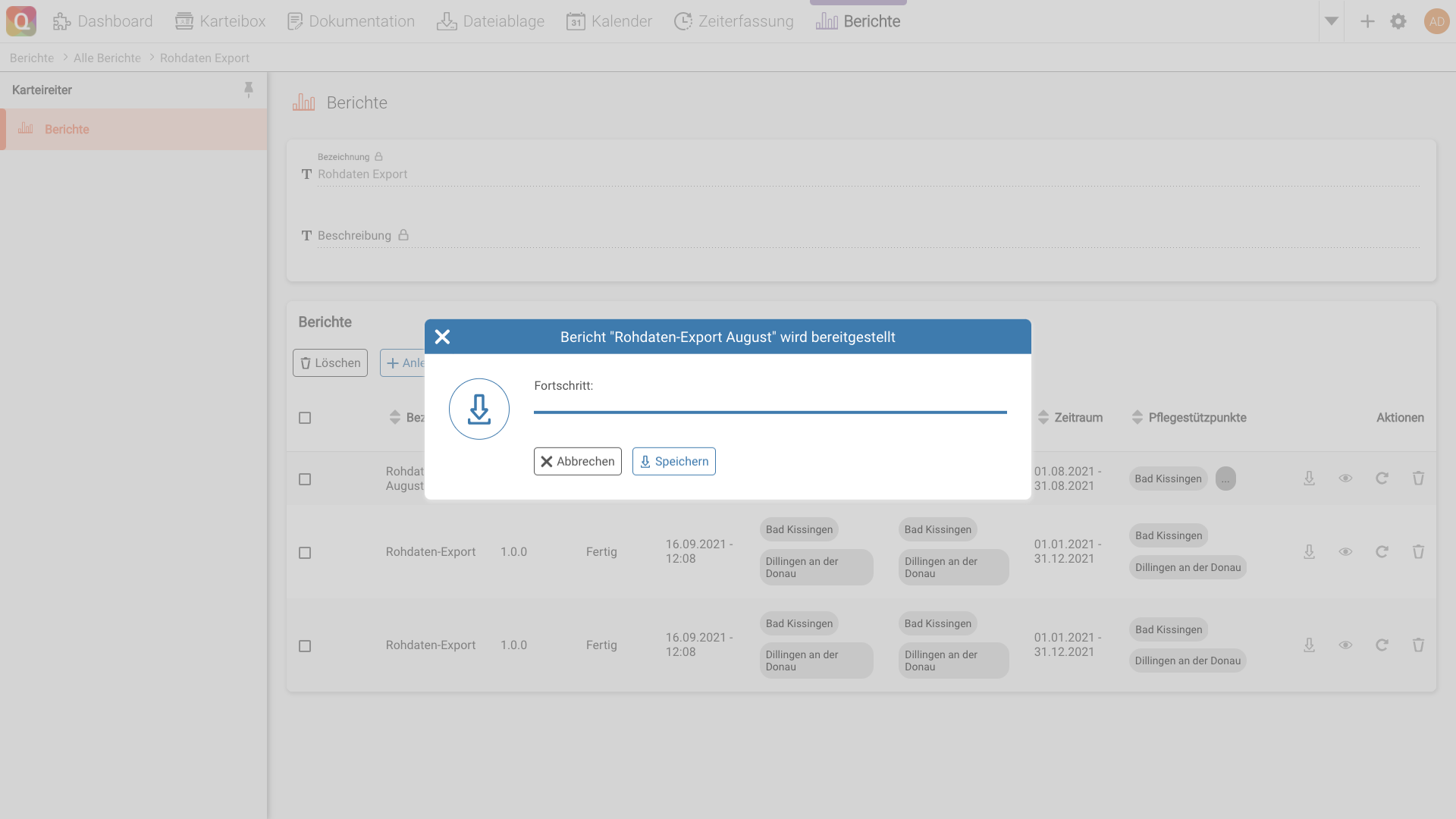Open settings gear in top bar
The width and height of the screenshot is (1456, 819).
click(x=1398, y=21)
